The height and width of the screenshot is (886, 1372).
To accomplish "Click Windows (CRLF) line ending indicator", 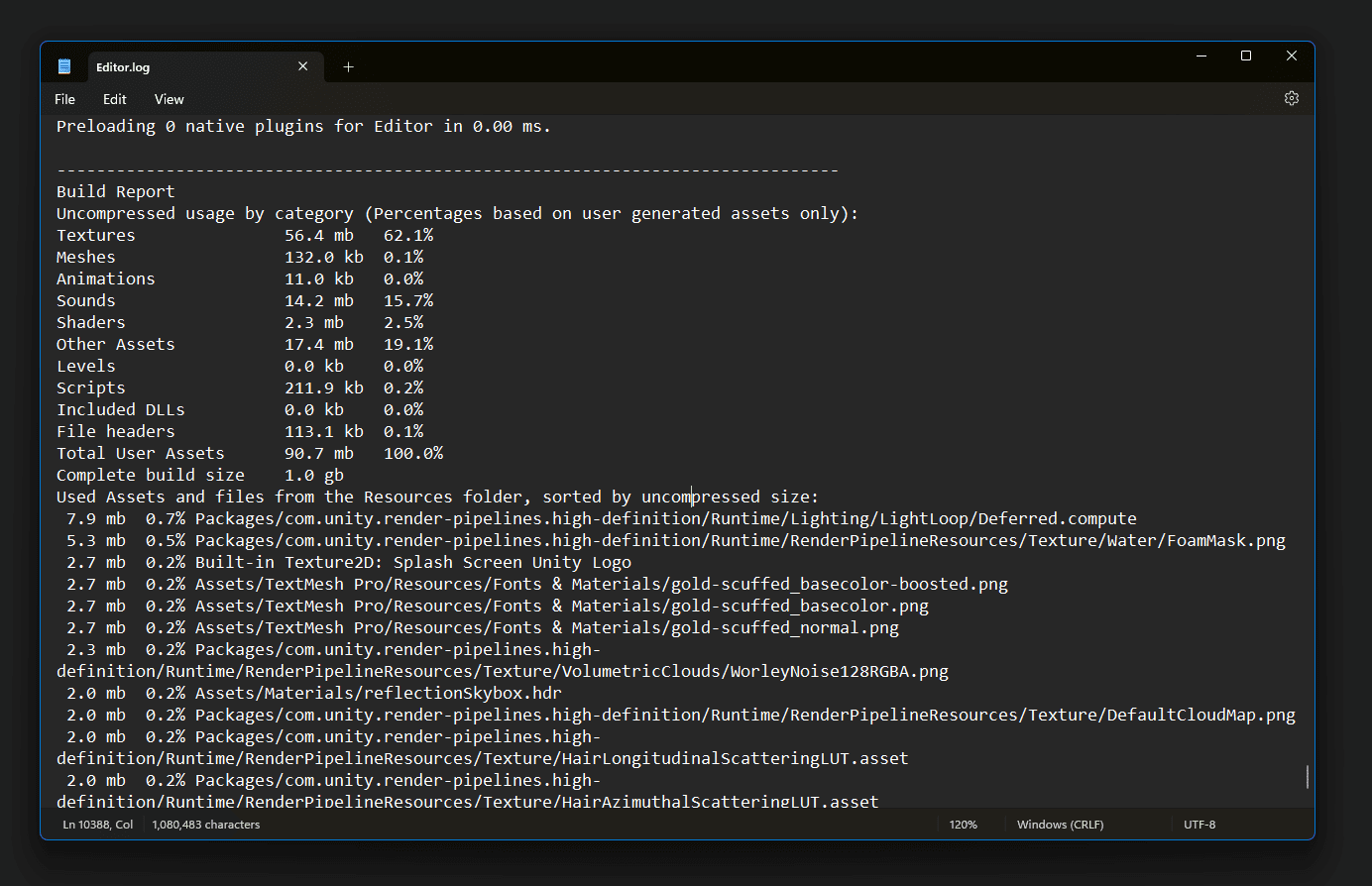I will [1060, 825].
